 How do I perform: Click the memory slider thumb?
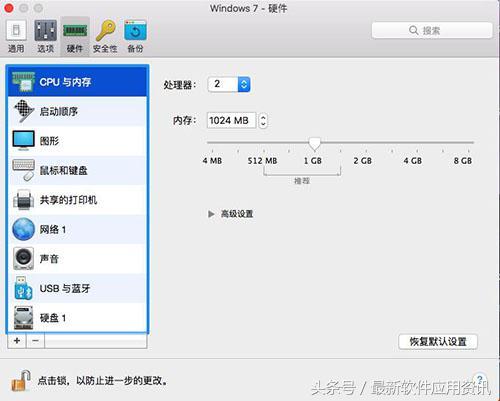pos(314,143)
